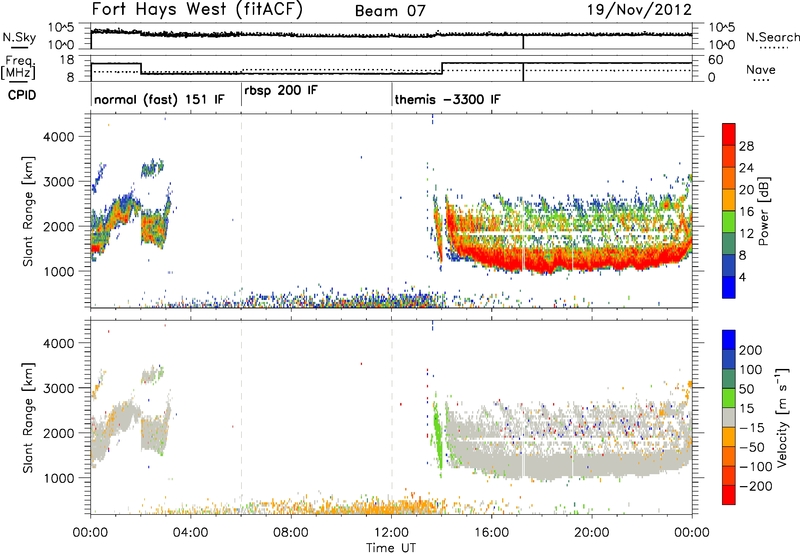Click 'rbsp 200 IF' text
Screen dimensions: 800x554
tap(281, 91)
